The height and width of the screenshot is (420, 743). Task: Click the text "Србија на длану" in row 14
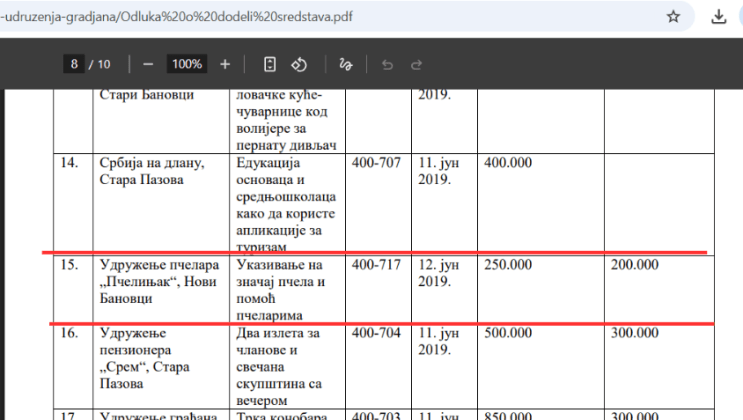coord(152,162)
